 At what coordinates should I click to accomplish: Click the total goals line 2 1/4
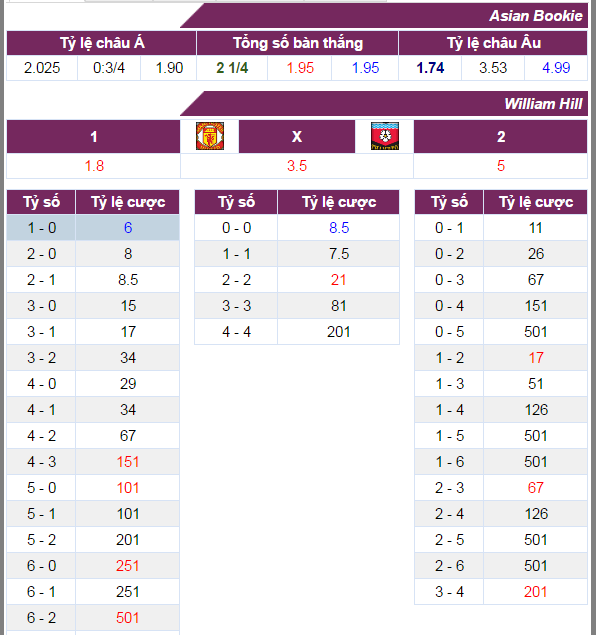click(x=232, y=68)
